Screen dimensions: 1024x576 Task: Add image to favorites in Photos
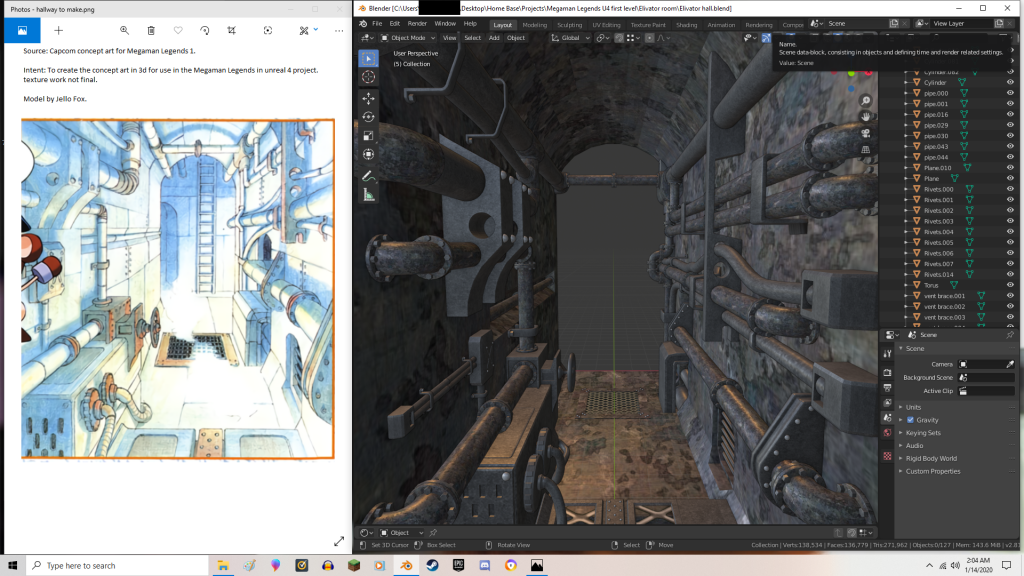pyautogui.click(x=178, y=30)
